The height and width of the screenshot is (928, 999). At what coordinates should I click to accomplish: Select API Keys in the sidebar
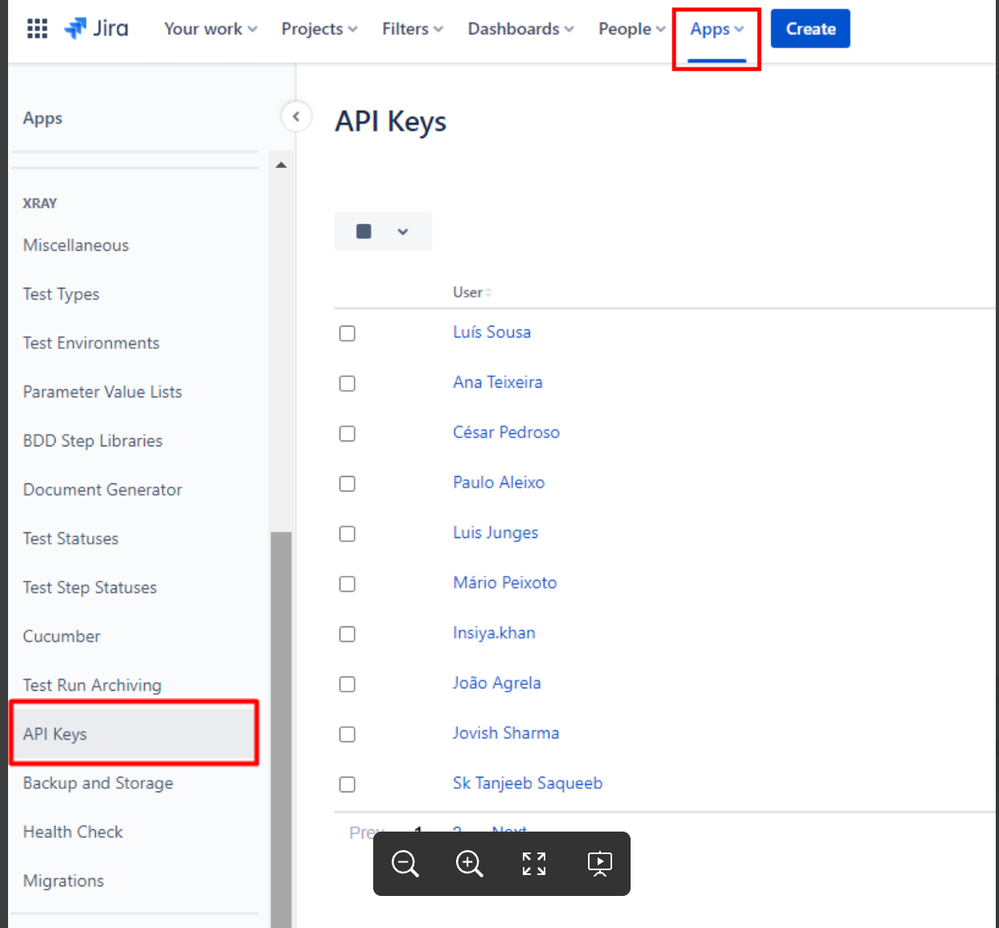click(x=134, y=734)
